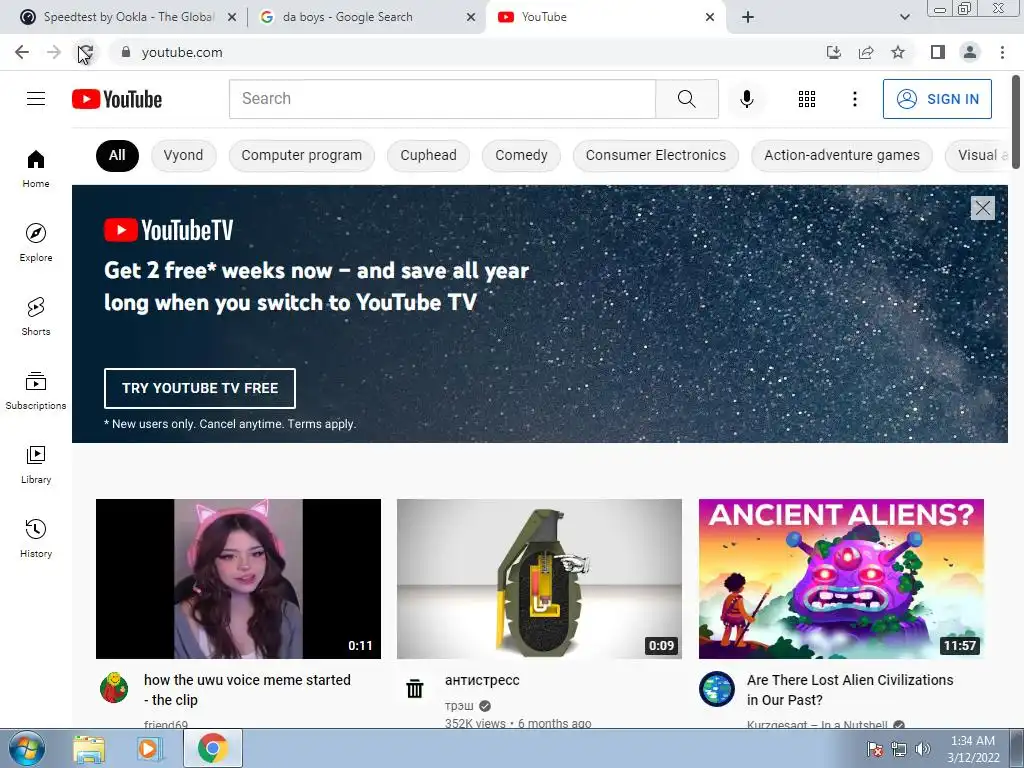Screen dimensions: 1024x768
Task: Open Subscriptions in sidebar
Action: pyautogui.click(x=36, y=391)
